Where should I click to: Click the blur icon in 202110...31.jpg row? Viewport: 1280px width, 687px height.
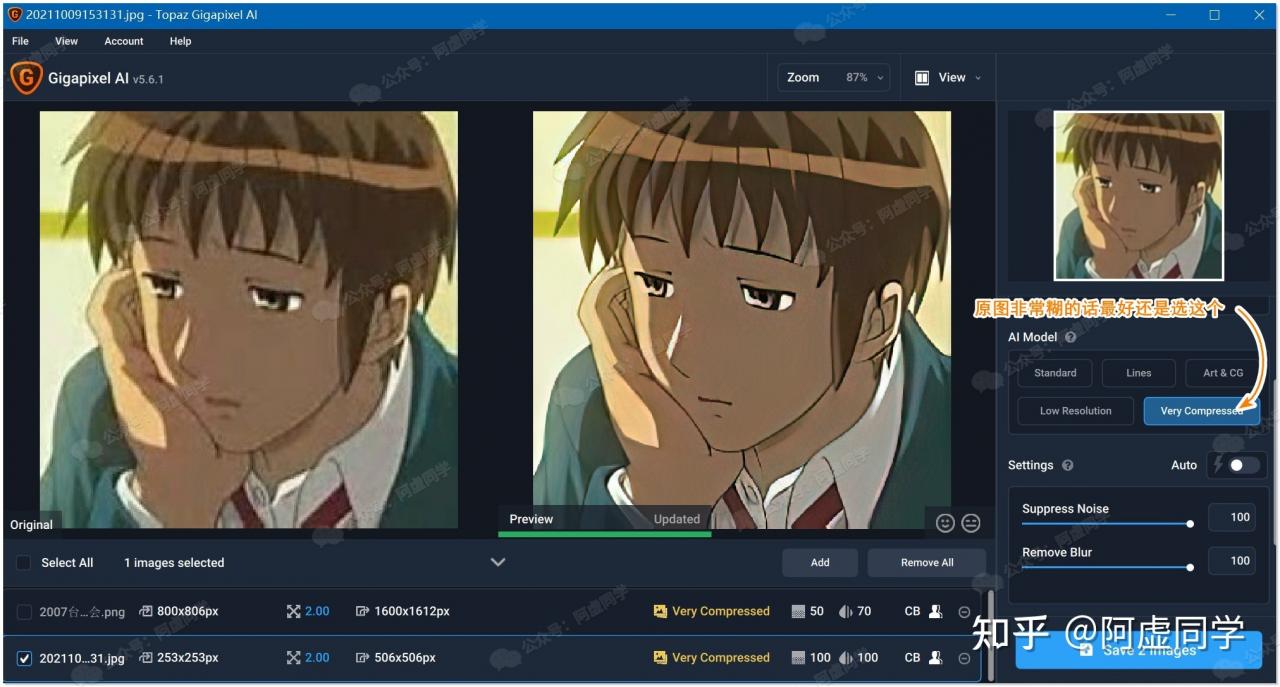(845, 658)
